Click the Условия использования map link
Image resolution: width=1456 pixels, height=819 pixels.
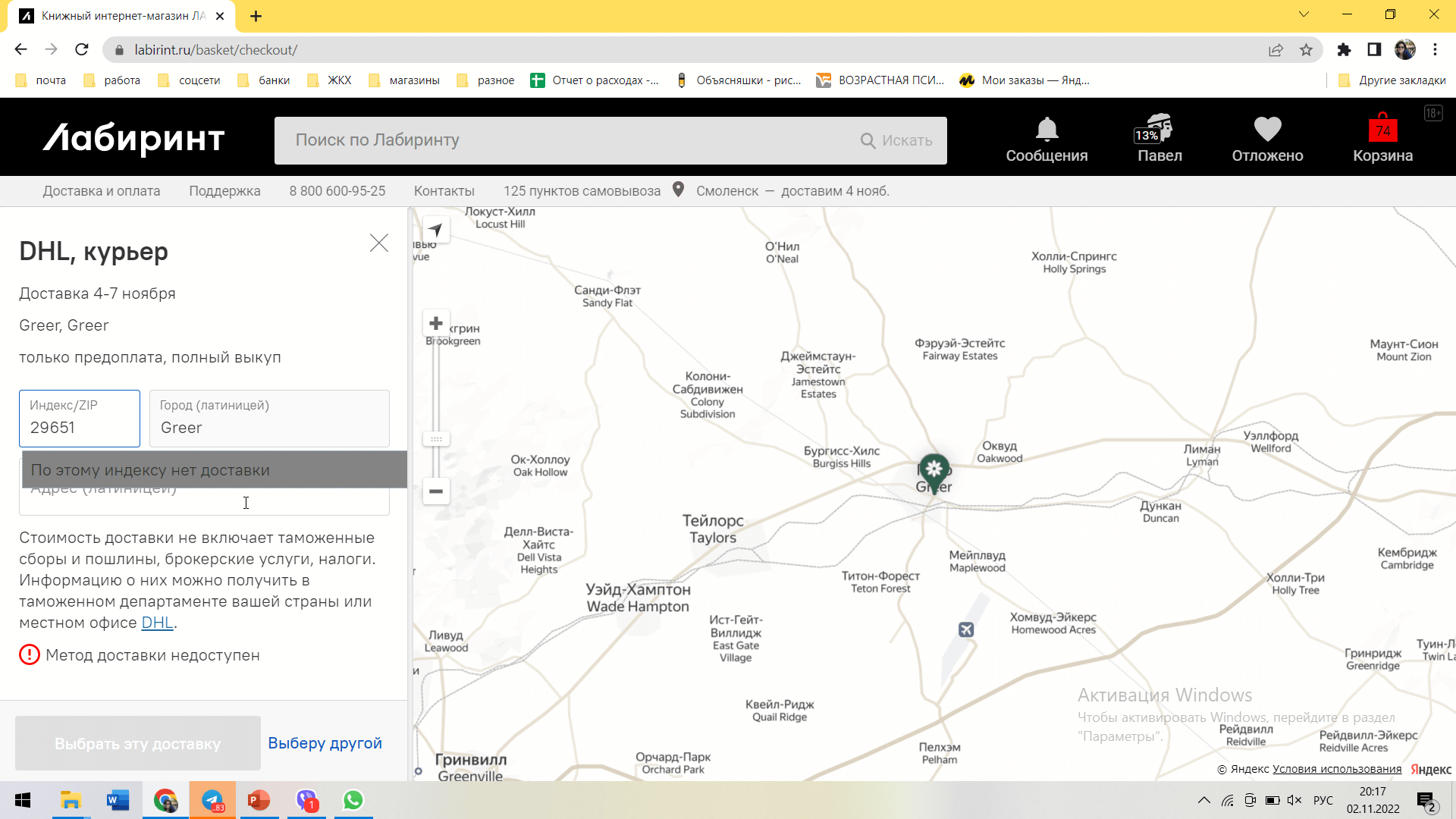point(1337,769)
